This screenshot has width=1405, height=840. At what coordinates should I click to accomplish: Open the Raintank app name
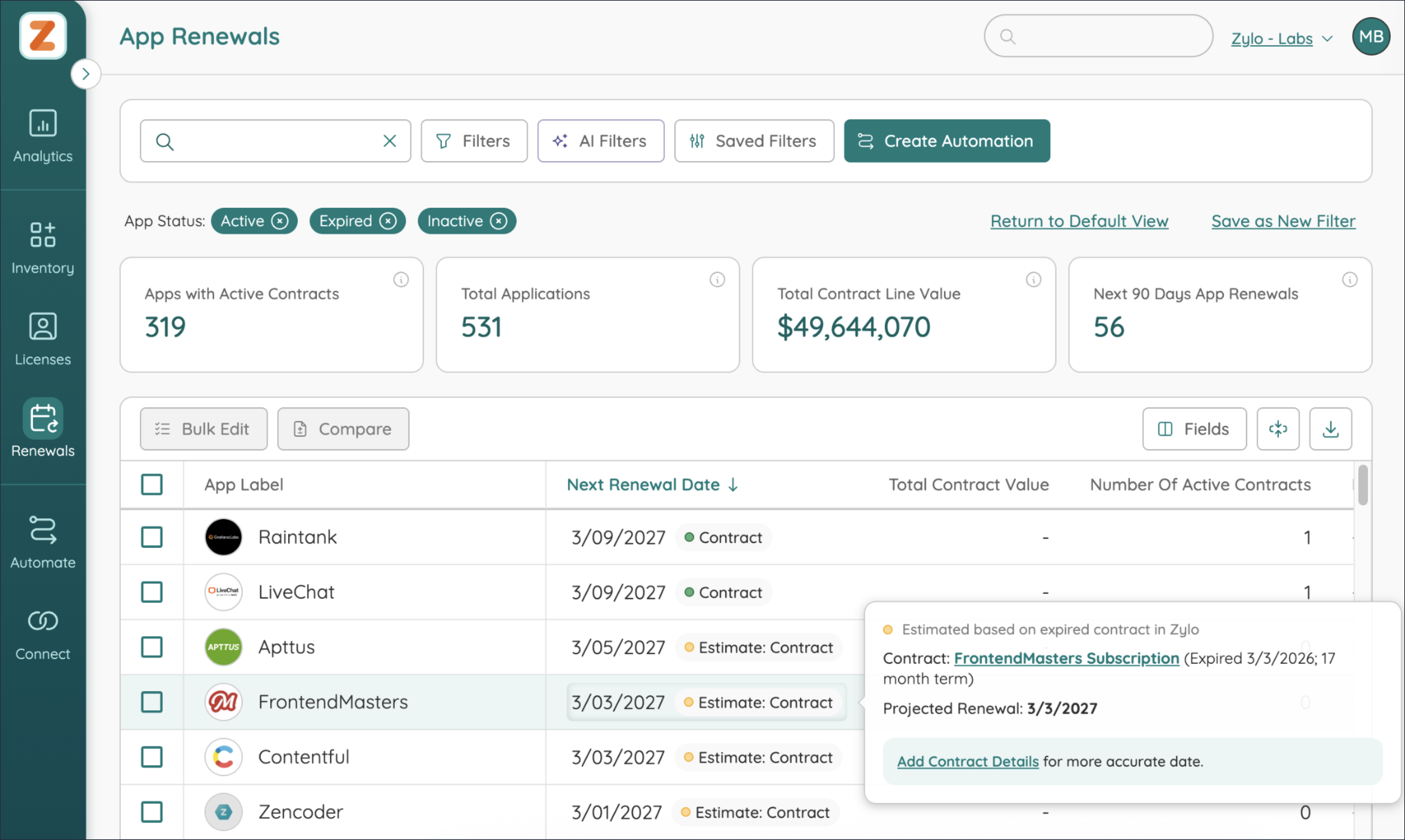[297, 537]
